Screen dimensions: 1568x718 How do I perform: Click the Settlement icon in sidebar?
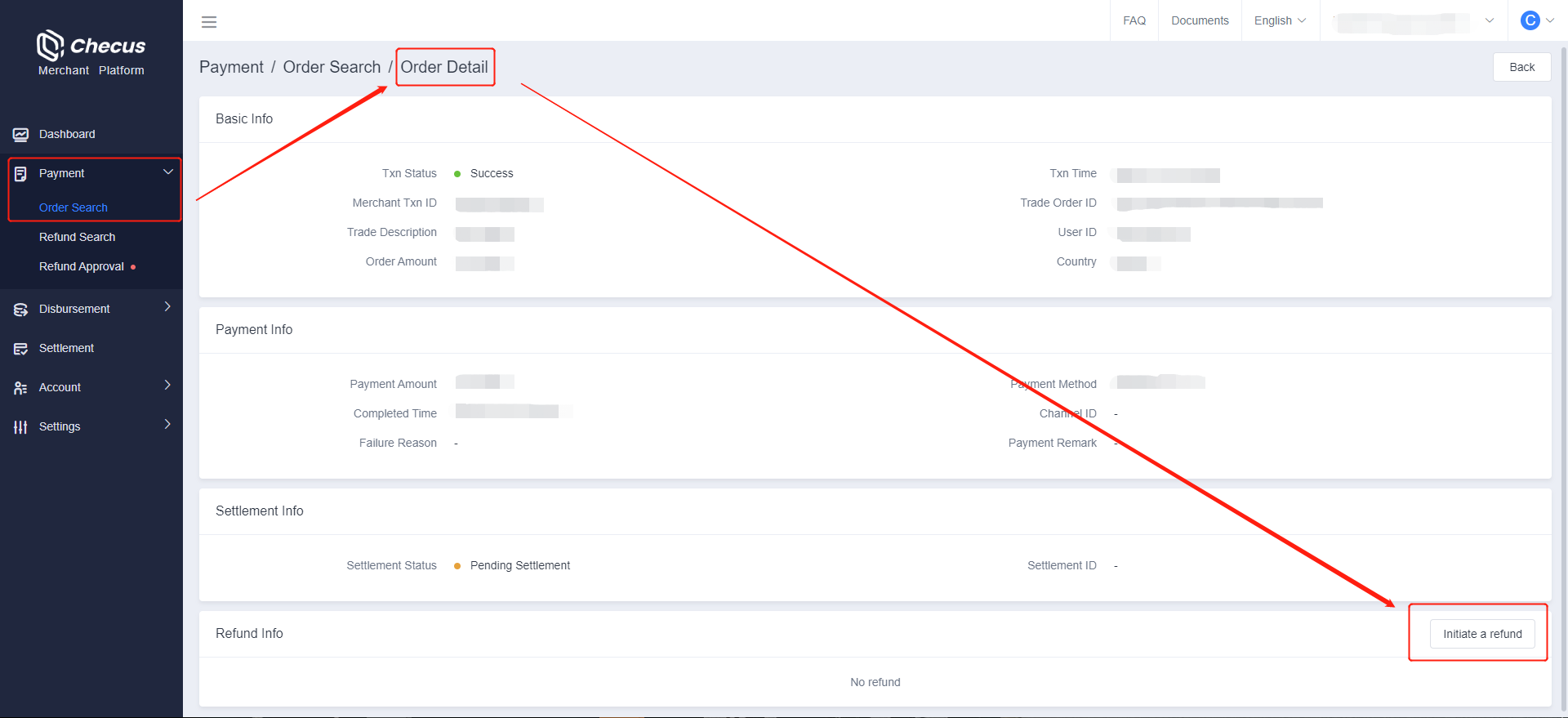[20, 349]
